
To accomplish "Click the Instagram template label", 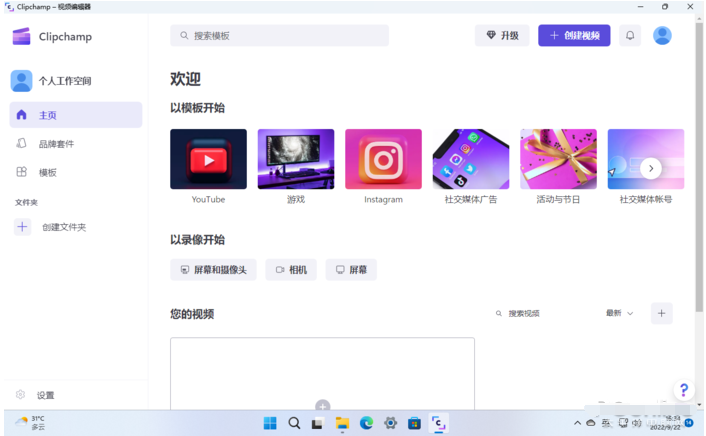I will tap(384, 200).
